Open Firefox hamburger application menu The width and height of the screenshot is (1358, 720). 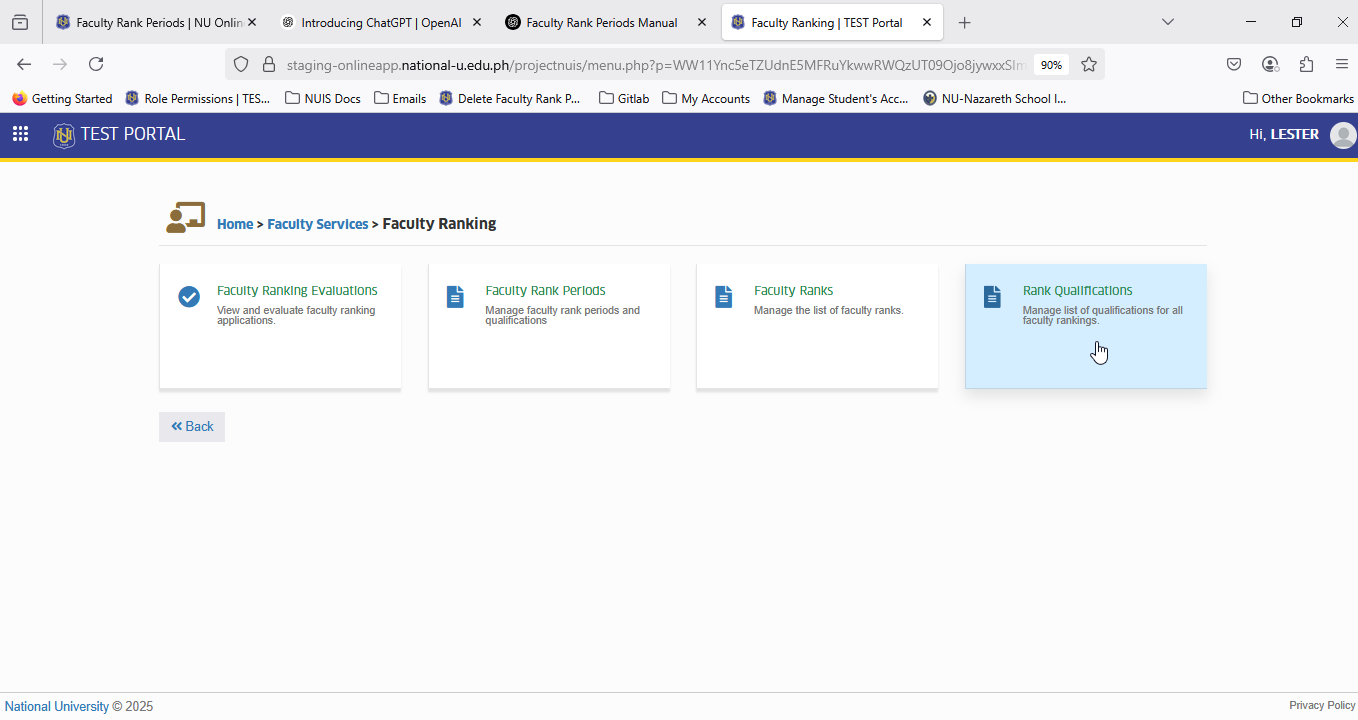coord(1342,64)
